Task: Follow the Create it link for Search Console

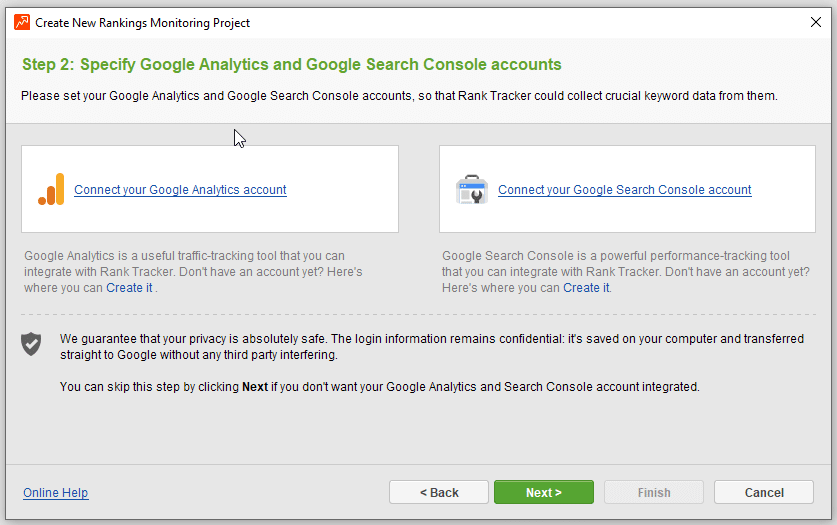Action: pos(585,288)
